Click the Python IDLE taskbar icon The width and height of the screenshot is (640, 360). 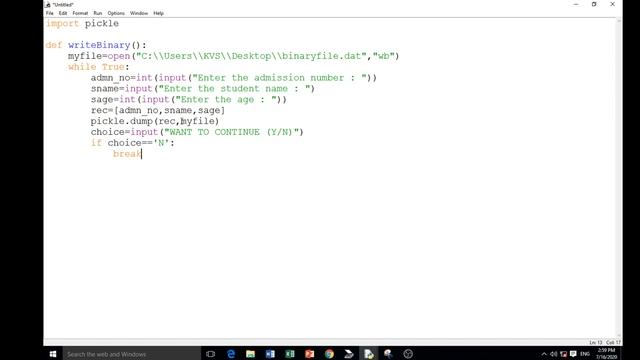[369, 354]
